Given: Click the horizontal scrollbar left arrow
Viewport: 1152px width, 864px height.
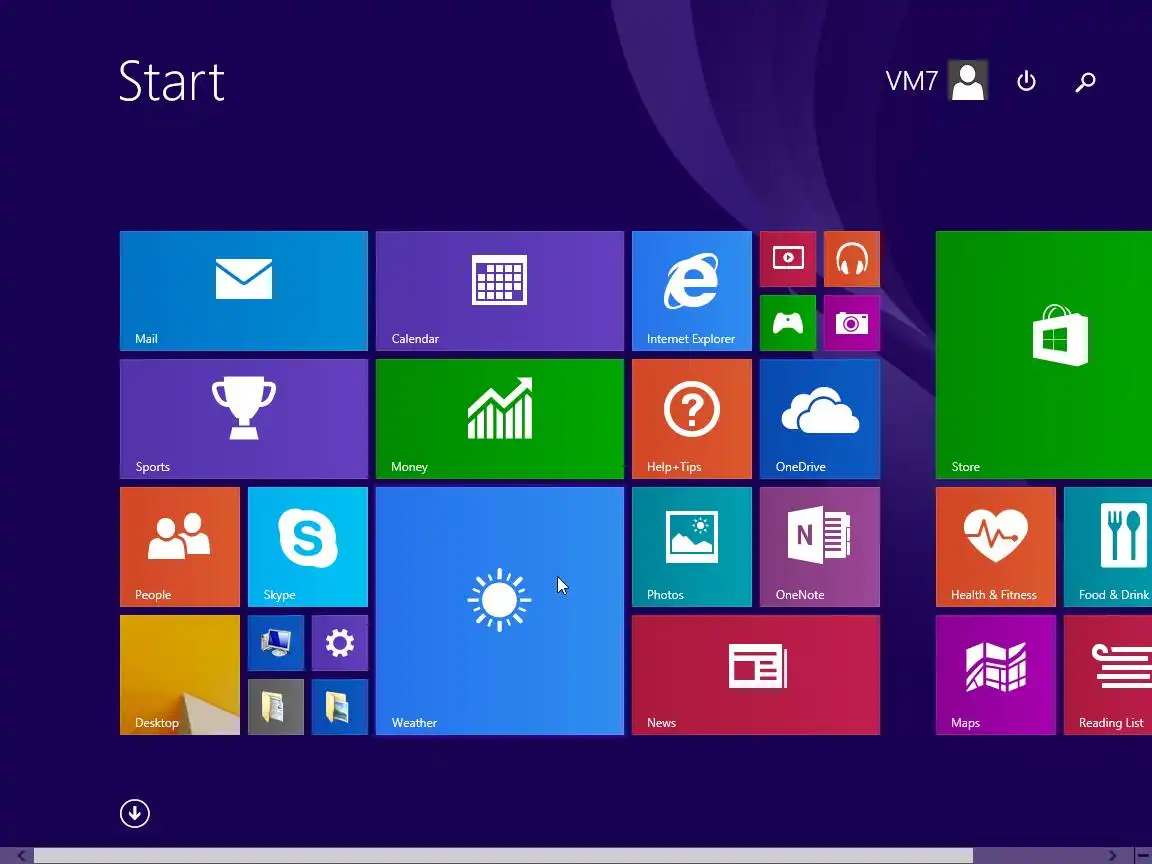Looking at the screenshot, I should [x=22, y=856].
